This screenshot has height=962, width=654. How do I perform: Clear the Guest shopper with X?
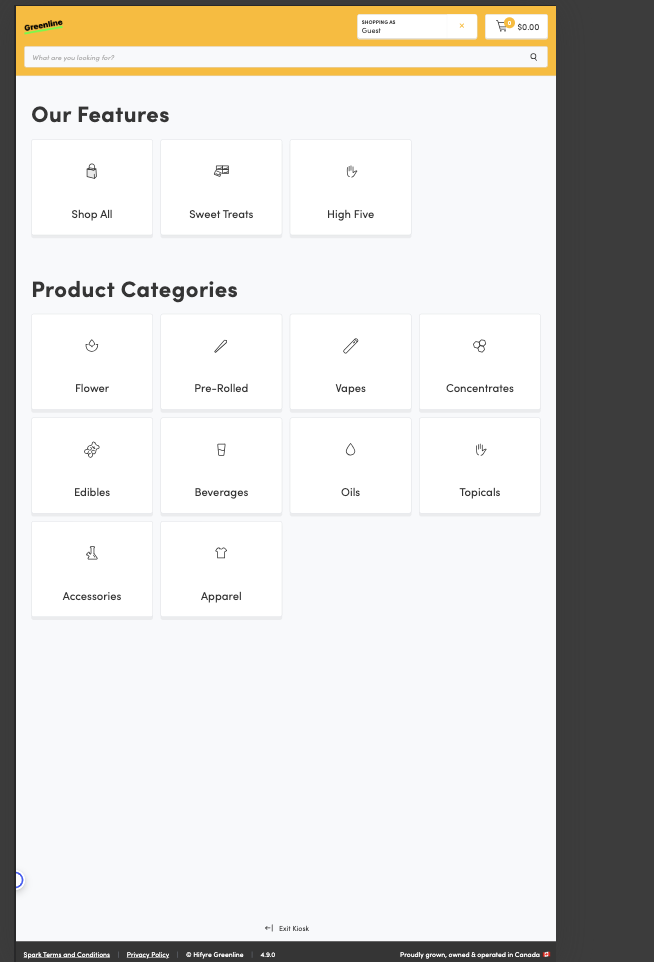[461, 26]
